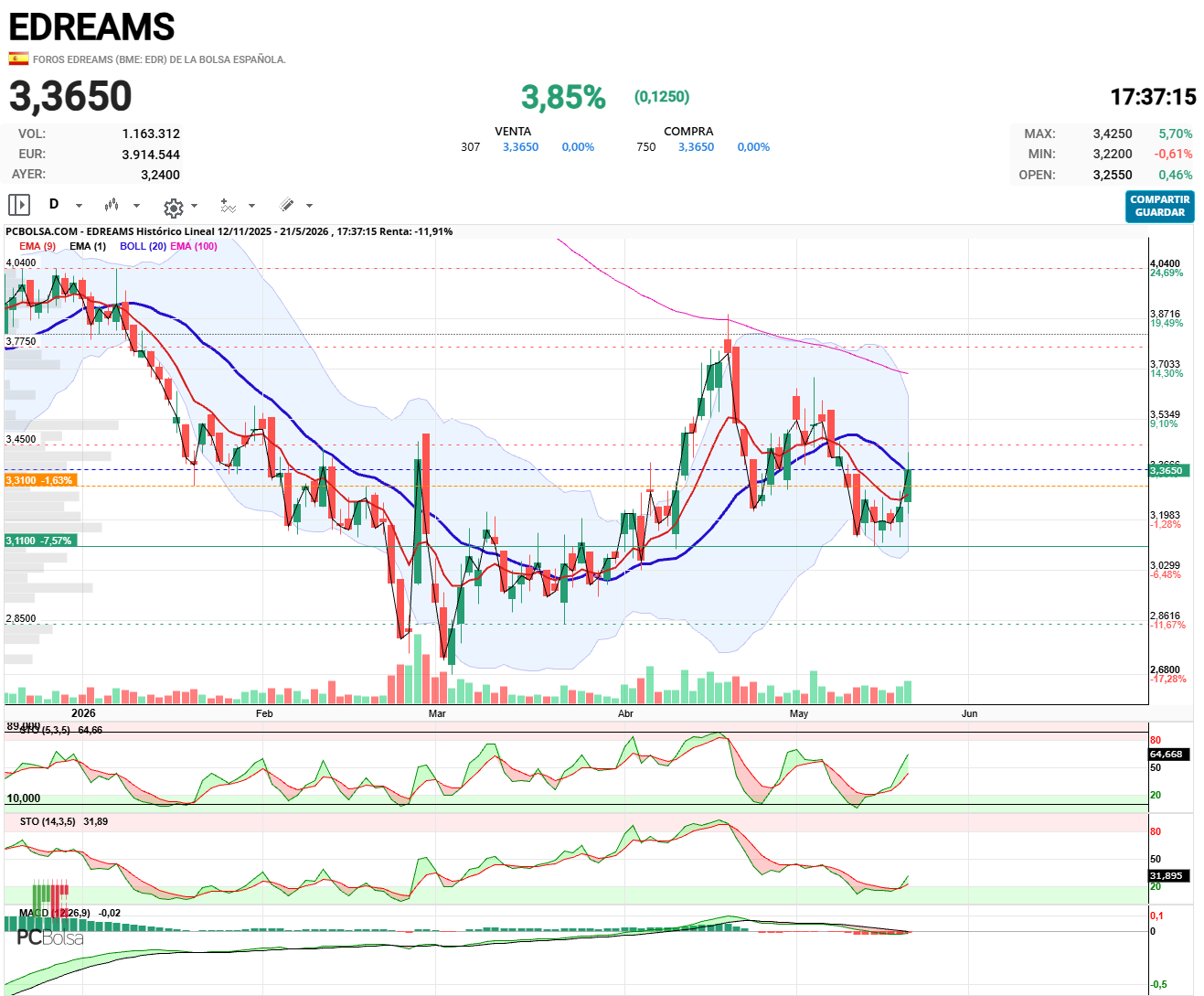Viewport: 1204px width, 996px height.
Task: Click the May label on time axis
Action: 799,713
